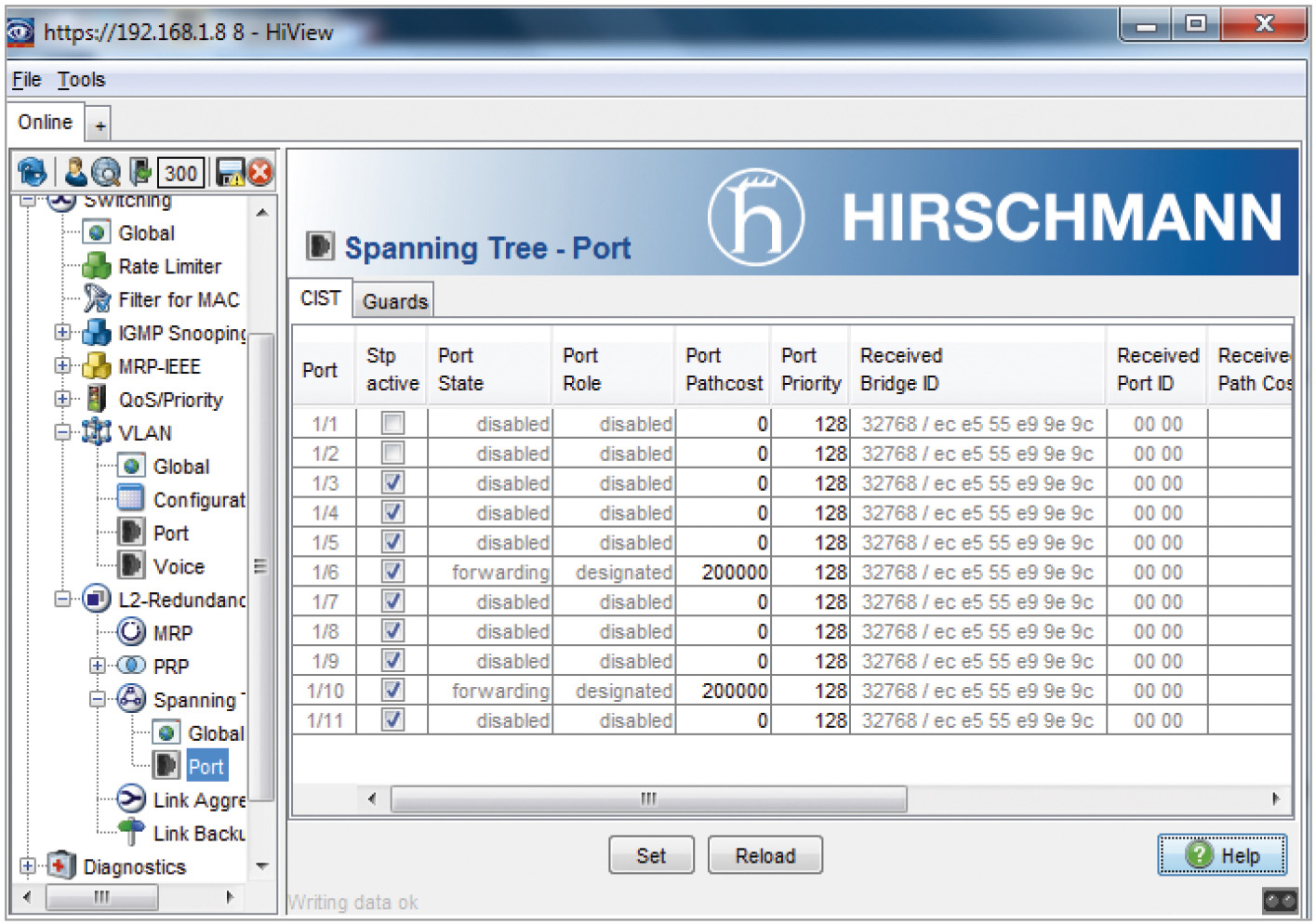This screenshot has height=924, width=1316.
Task: Click the VLAN cube network icon
Action: [97, 432]
